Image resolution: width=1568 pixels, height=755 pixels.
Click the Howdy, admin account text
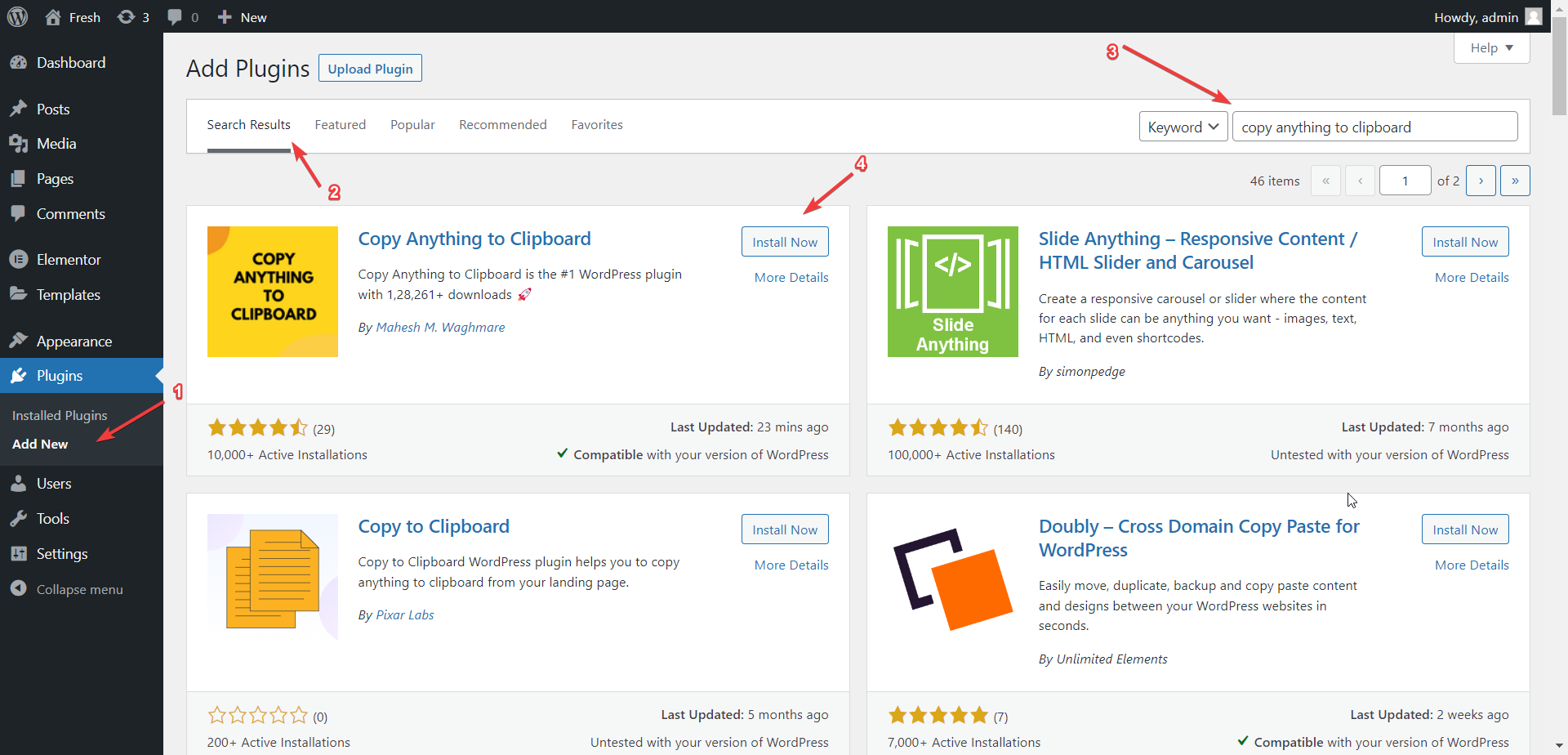[1476, 17]
